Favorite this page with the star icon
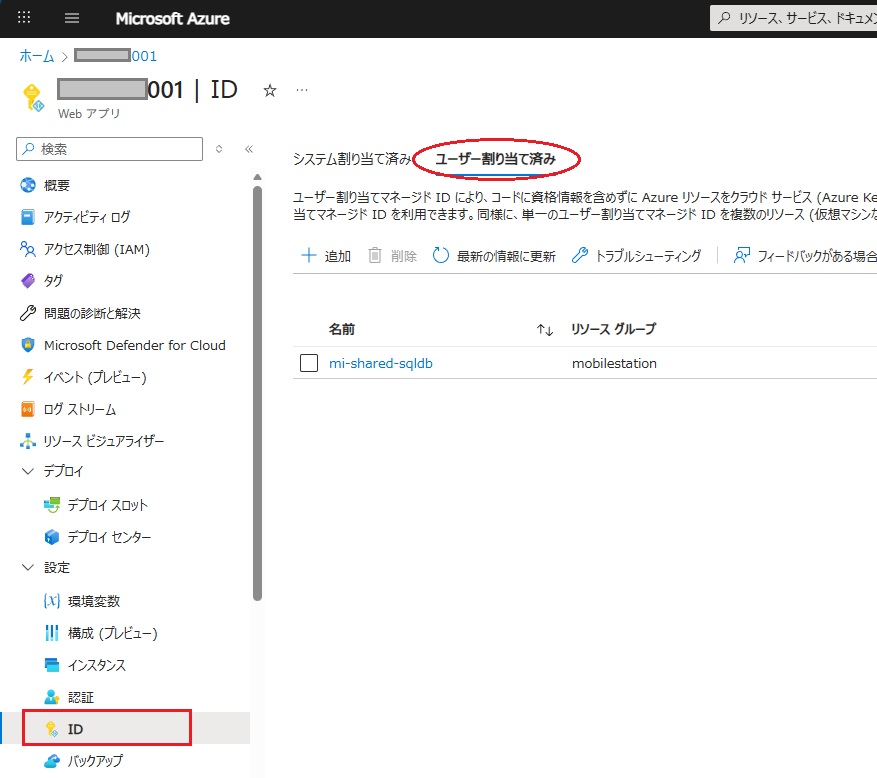877x778 pixels. [x=269, y=90]
